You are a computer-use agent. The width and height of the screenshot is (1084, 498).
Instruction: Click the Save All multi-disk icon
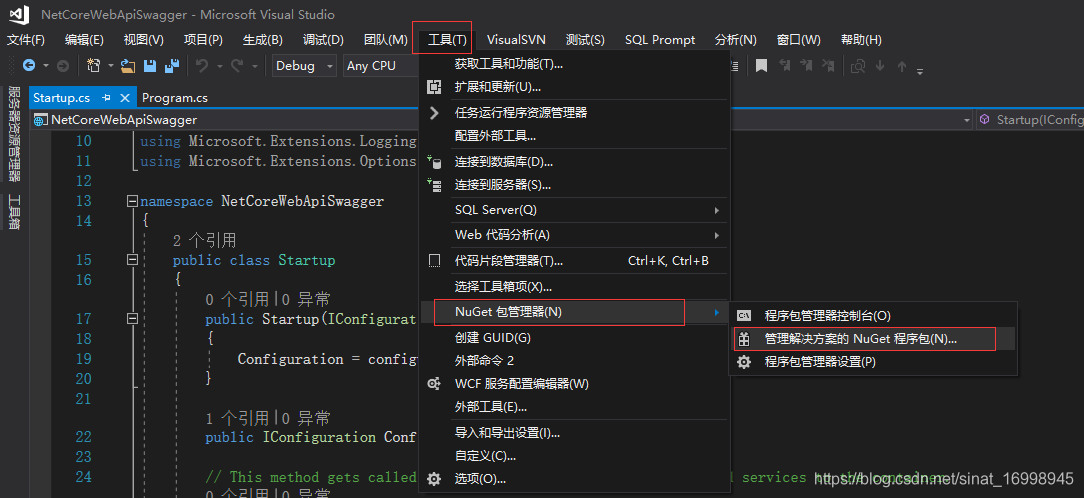(x=171, y=66)
